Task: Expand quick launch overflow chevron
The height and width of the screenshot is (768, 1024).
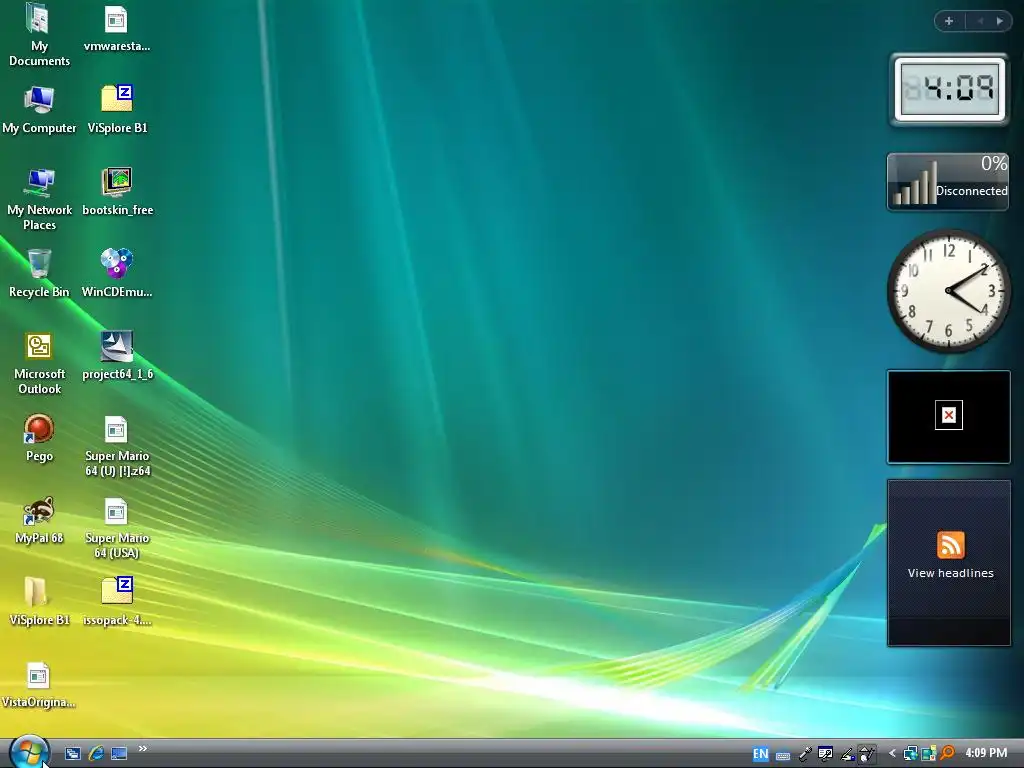Action: pos(143,748)
